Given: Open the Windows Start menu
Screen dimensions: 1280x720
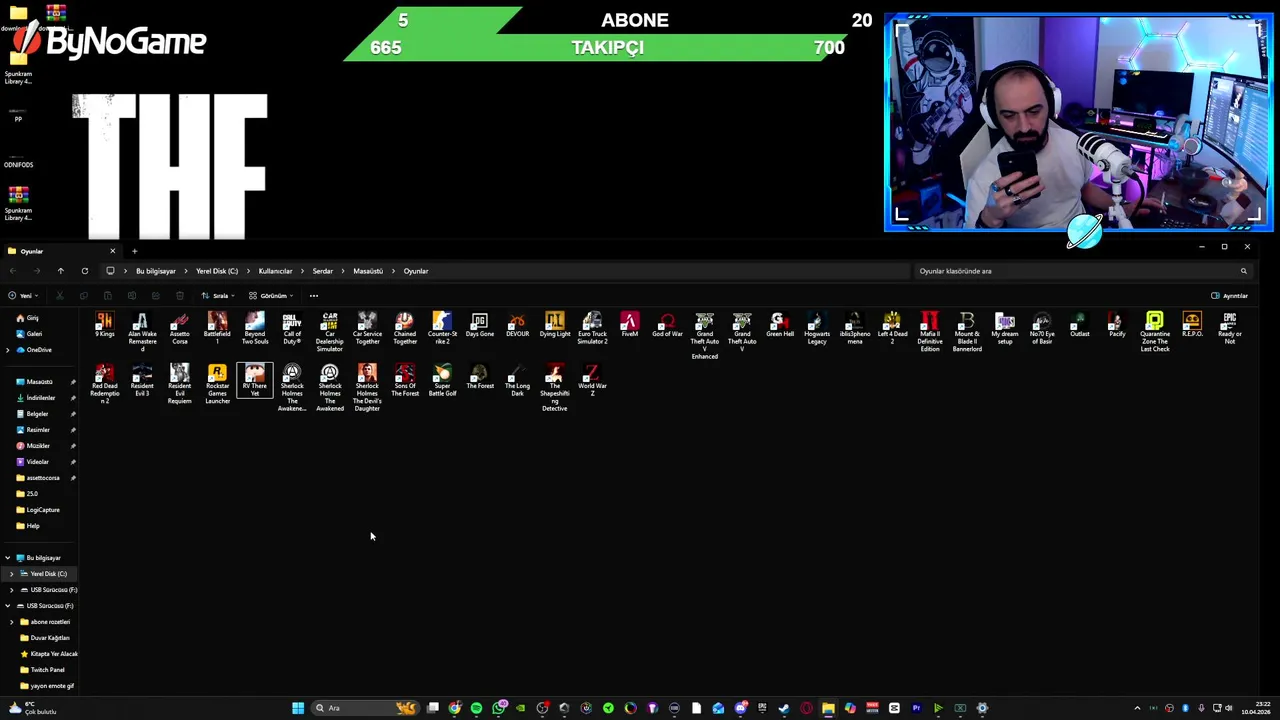Looking at the screenshot, I should (298, 708).
